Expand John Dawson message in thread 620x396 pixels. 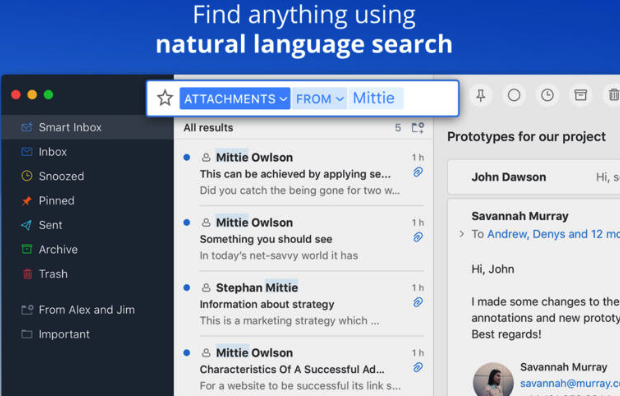pyautogui.click(x=534, y=177)
